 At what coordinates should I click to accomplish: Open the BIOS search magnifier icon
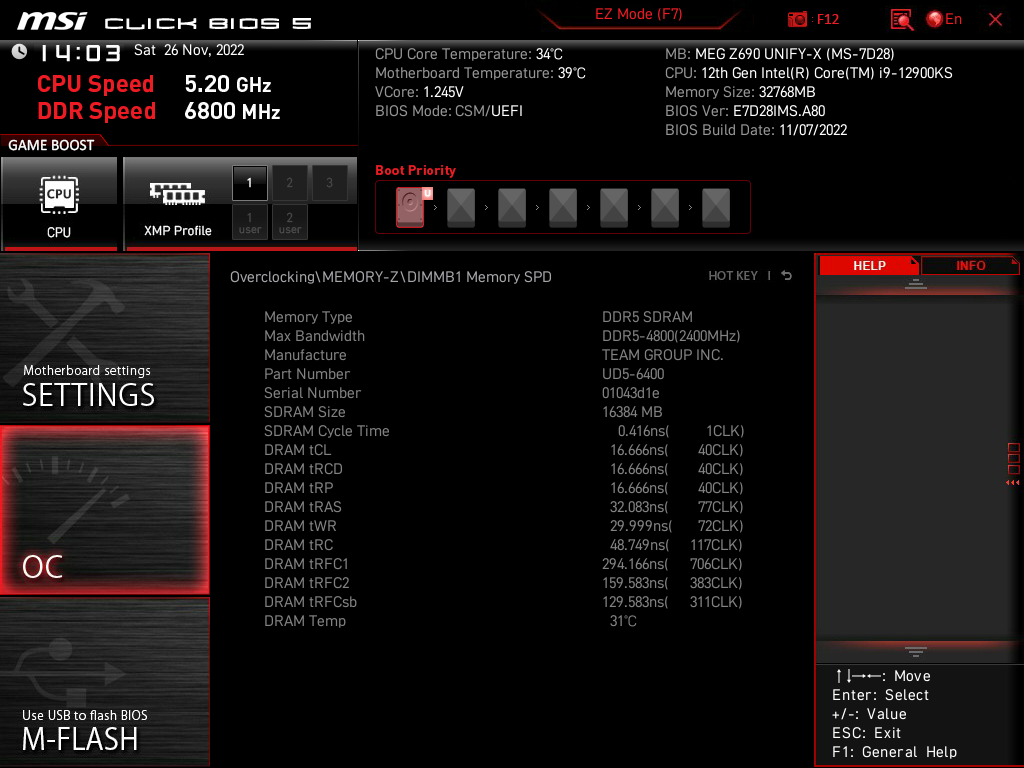tap(902, 20)
